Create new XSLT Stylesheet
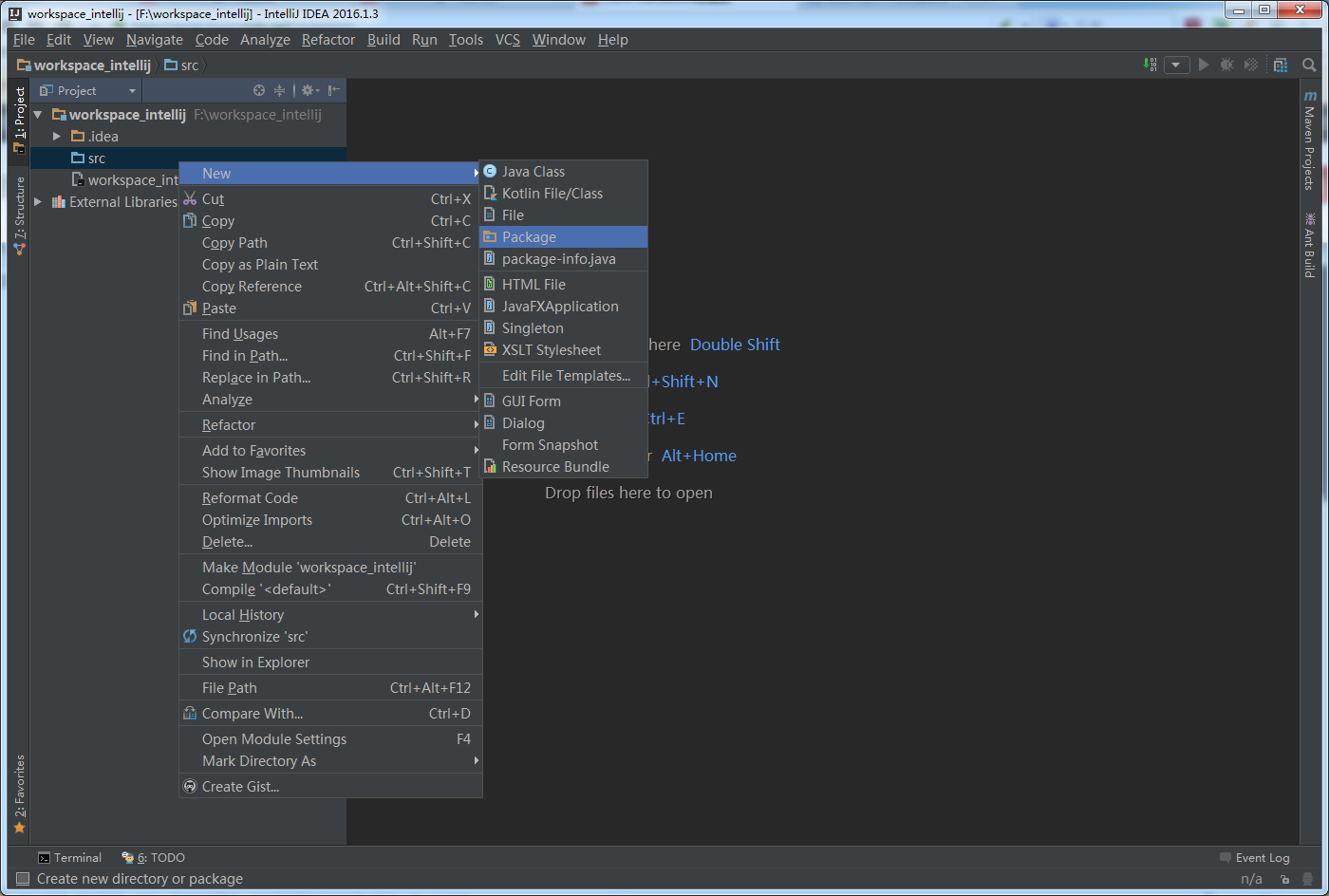The height and width of the screenshot is (896, 1329). [564, 350]
